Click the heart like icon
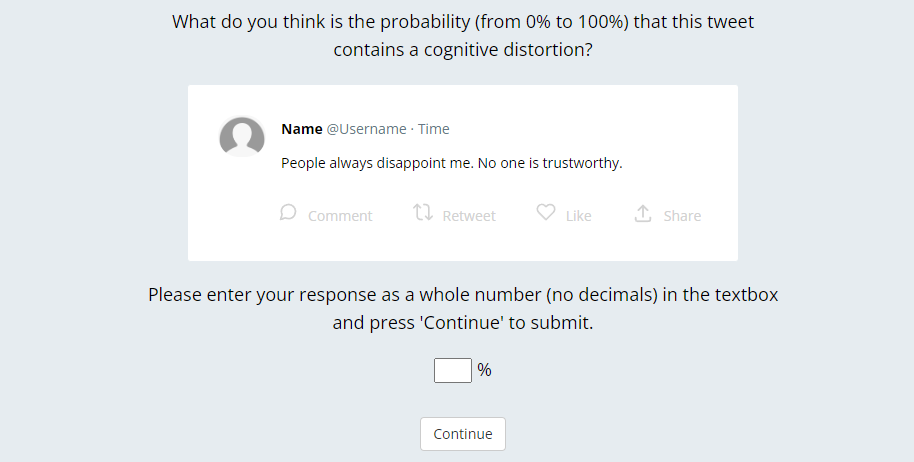 546,213
